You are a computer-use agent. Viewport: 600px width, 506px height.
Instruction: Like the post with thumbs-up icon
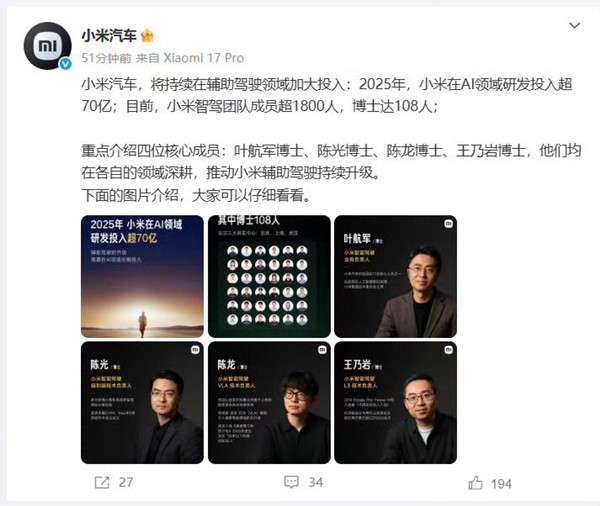pos(475,483)
